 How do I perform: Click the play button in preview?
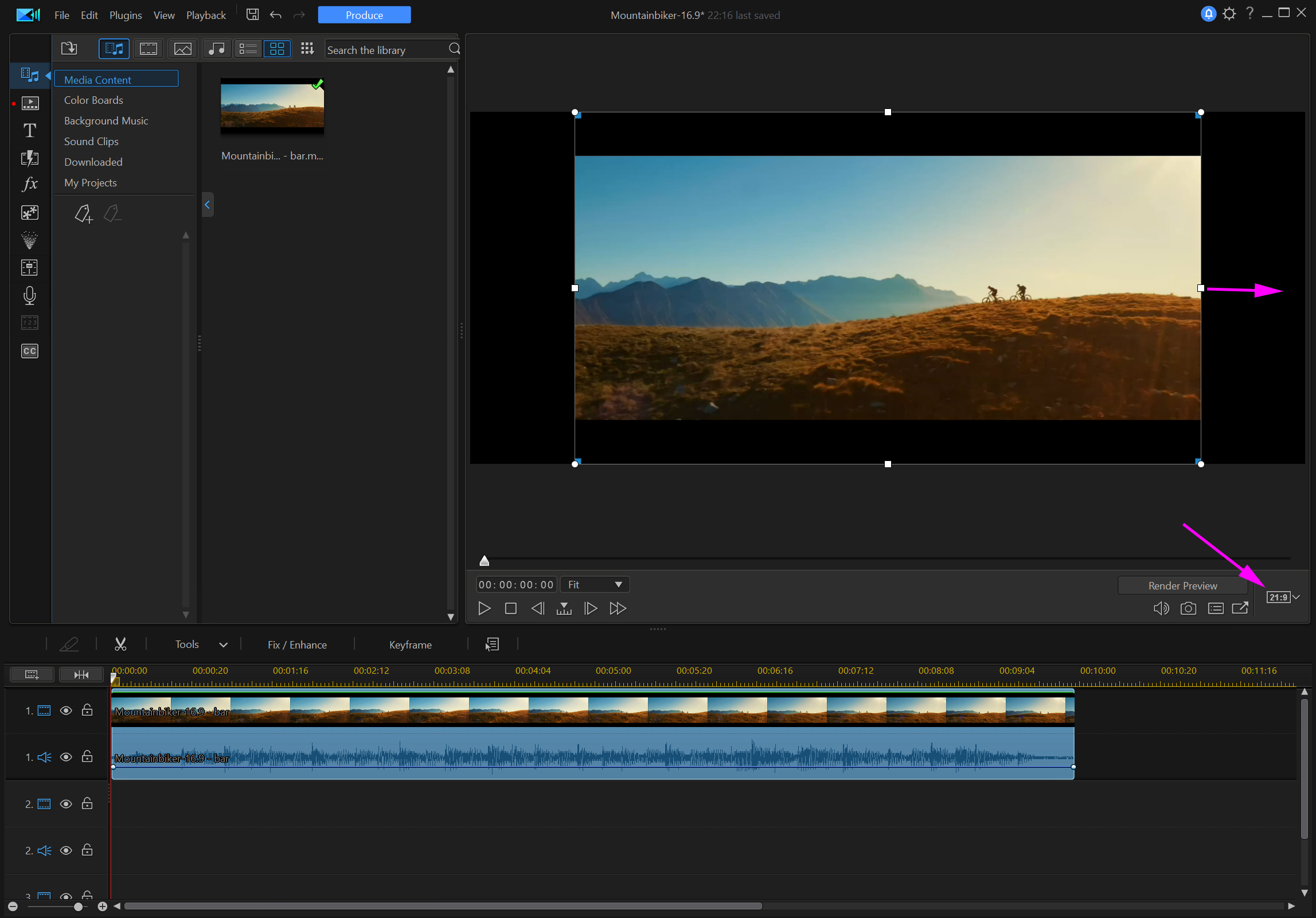484,608
